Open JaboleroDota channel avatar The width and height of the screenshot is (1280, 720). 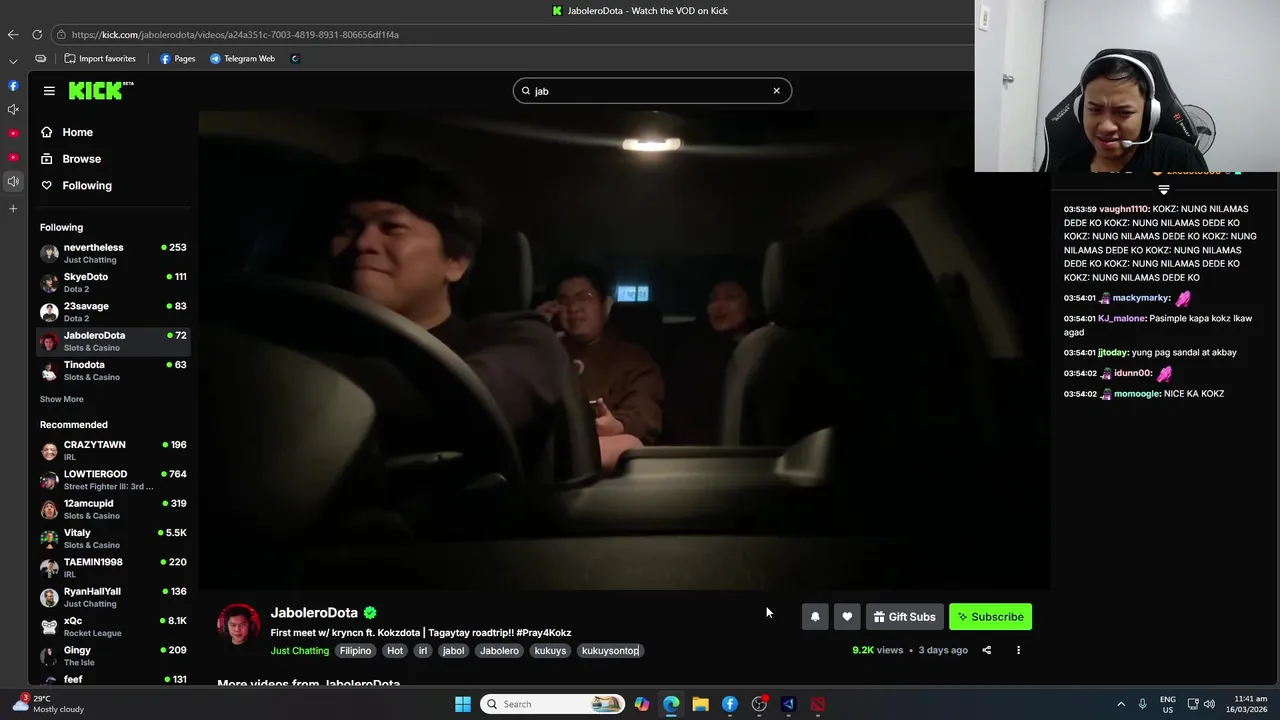(238, 626)
